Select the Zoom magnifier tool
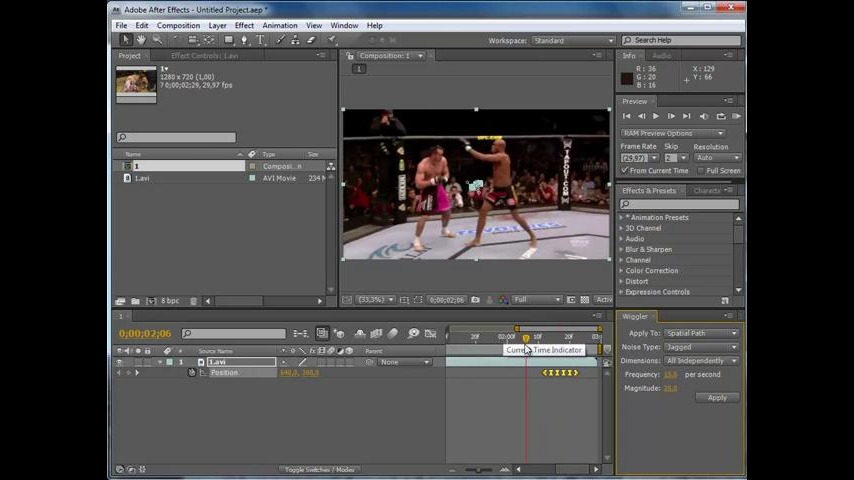This screenshot has height=480, width=854. pos(157,41)
